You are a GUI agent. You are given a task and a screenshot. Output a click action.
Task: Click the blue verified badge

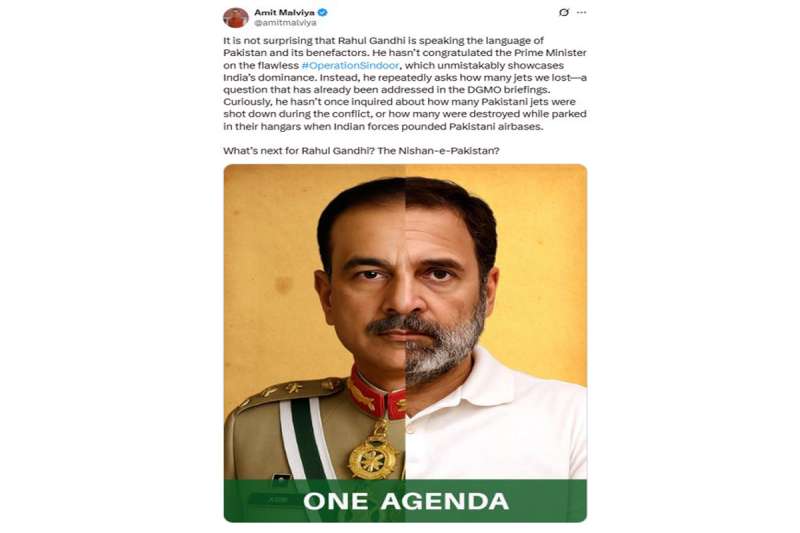tap(322, 12)
